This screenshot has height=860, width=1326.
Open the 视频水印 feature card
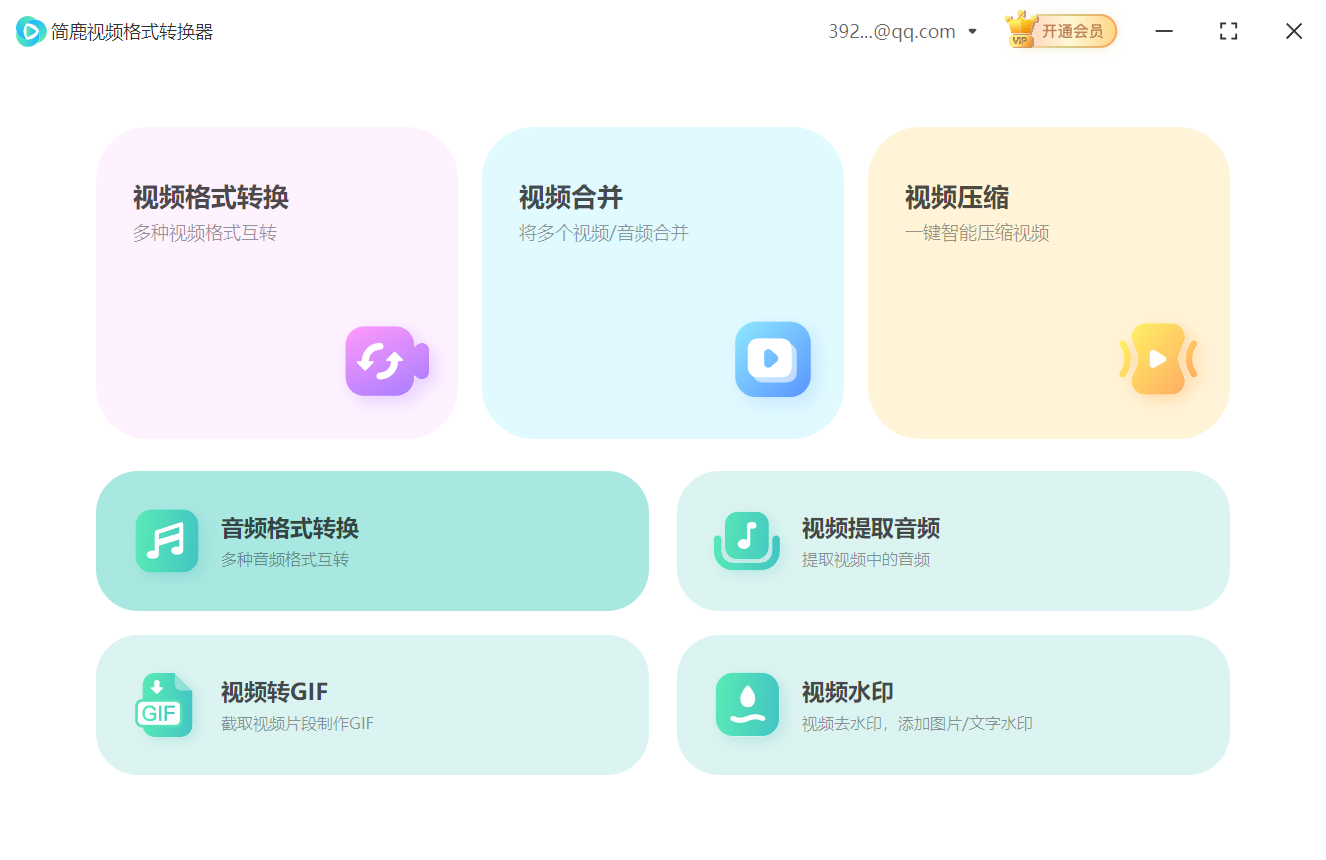coord(953,705)
